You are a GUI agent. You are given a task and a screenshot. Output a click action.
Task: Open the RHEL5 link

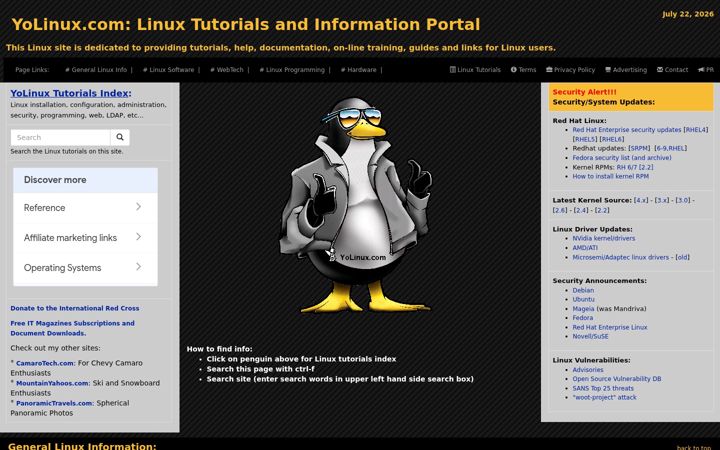585,139
